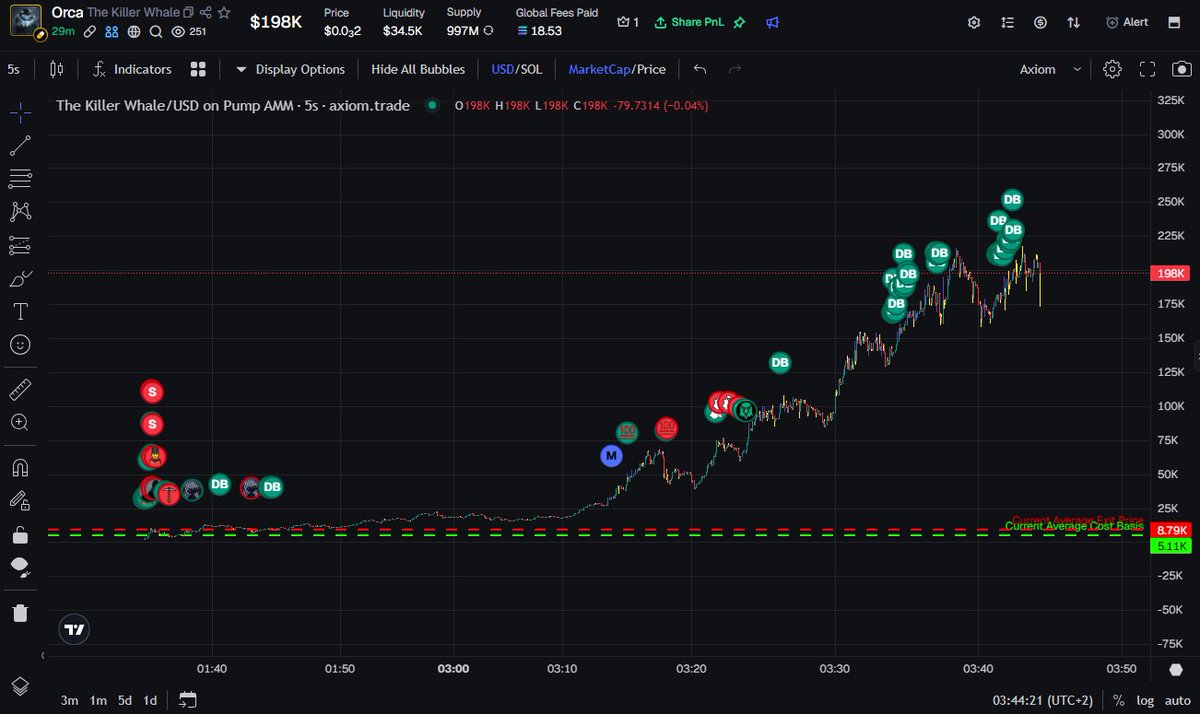Viewport: 1200px width, 714px height.
Task: Open the candlestick chart type menu
Action: pyautogui.click(x=57, y=69)
